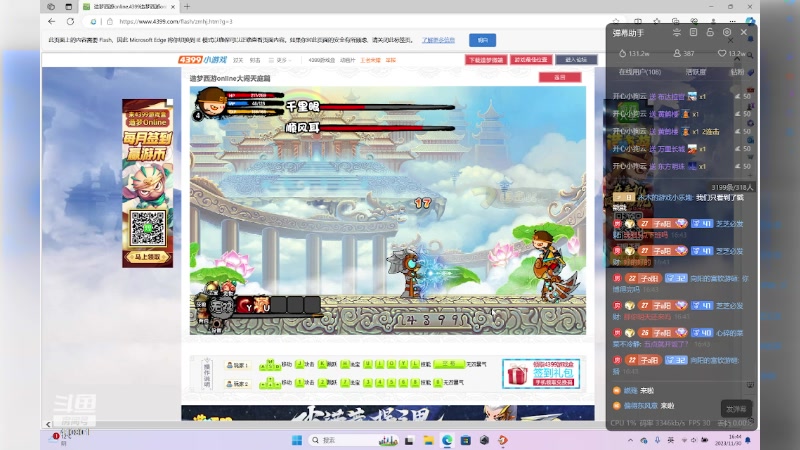
Task: Click the 4399 小游戏 logo
Action: 203,60
